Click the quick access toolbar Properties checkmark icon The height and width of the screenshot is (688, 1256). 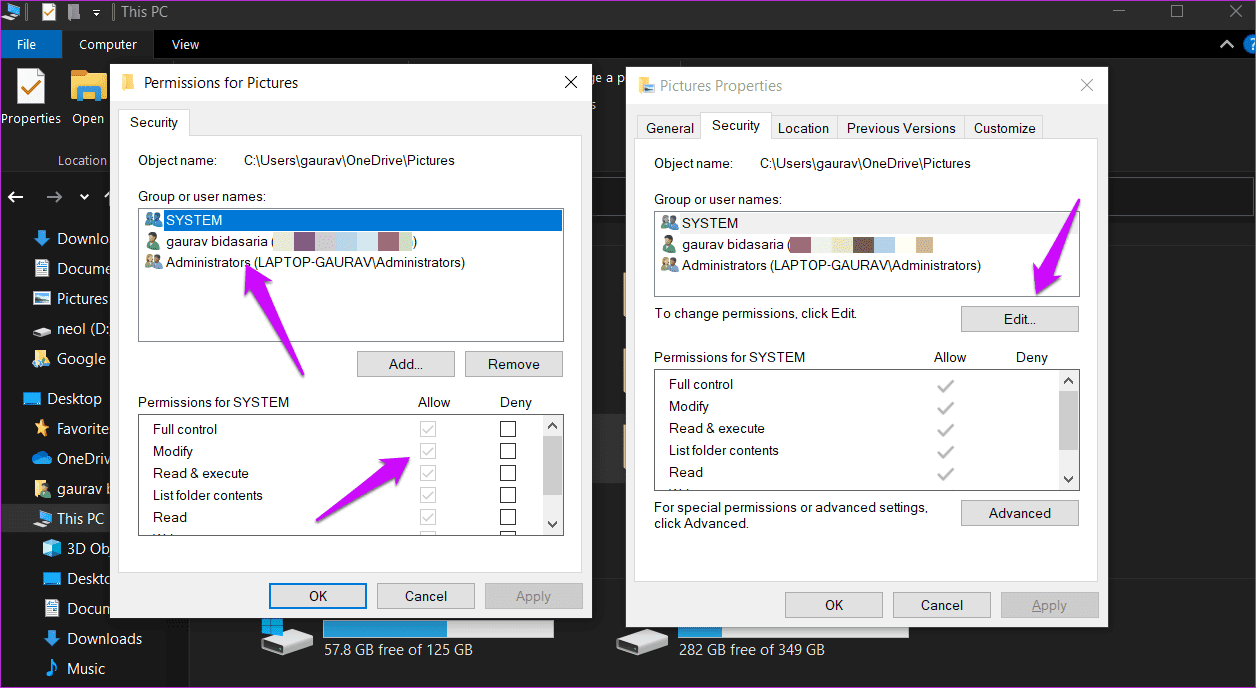tap(49, 12)
